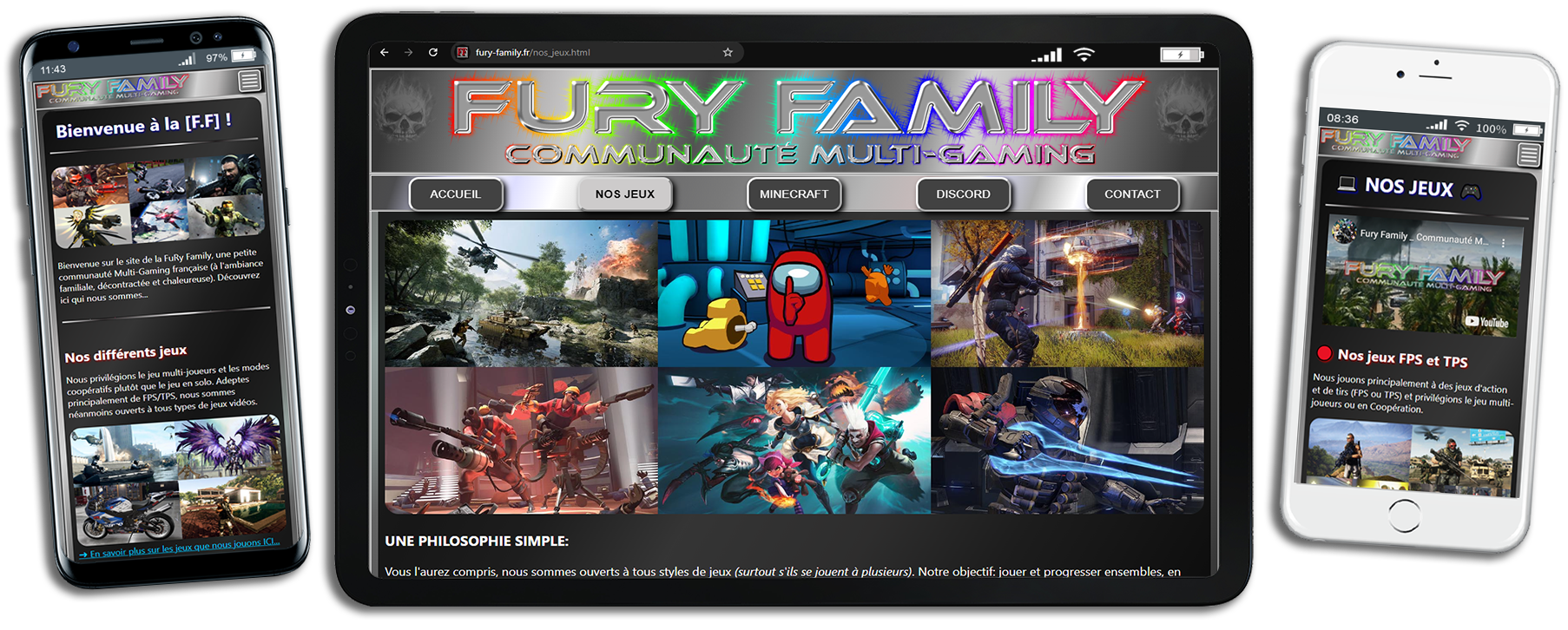Tap the tablet Wi-Fi status icon

tap(1084, 54)
